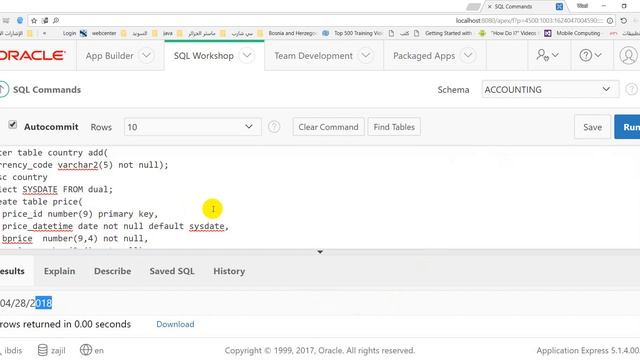Open the Top 500 Training Videos bookmark
The image size is (640, 360).
352,33
